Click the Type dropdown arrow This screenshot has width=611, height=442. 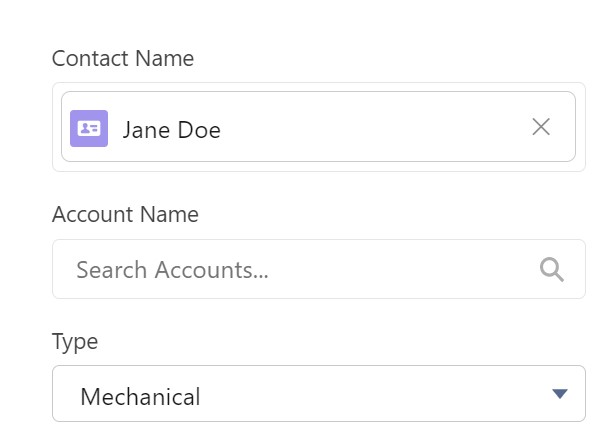[x=560, y=394]
